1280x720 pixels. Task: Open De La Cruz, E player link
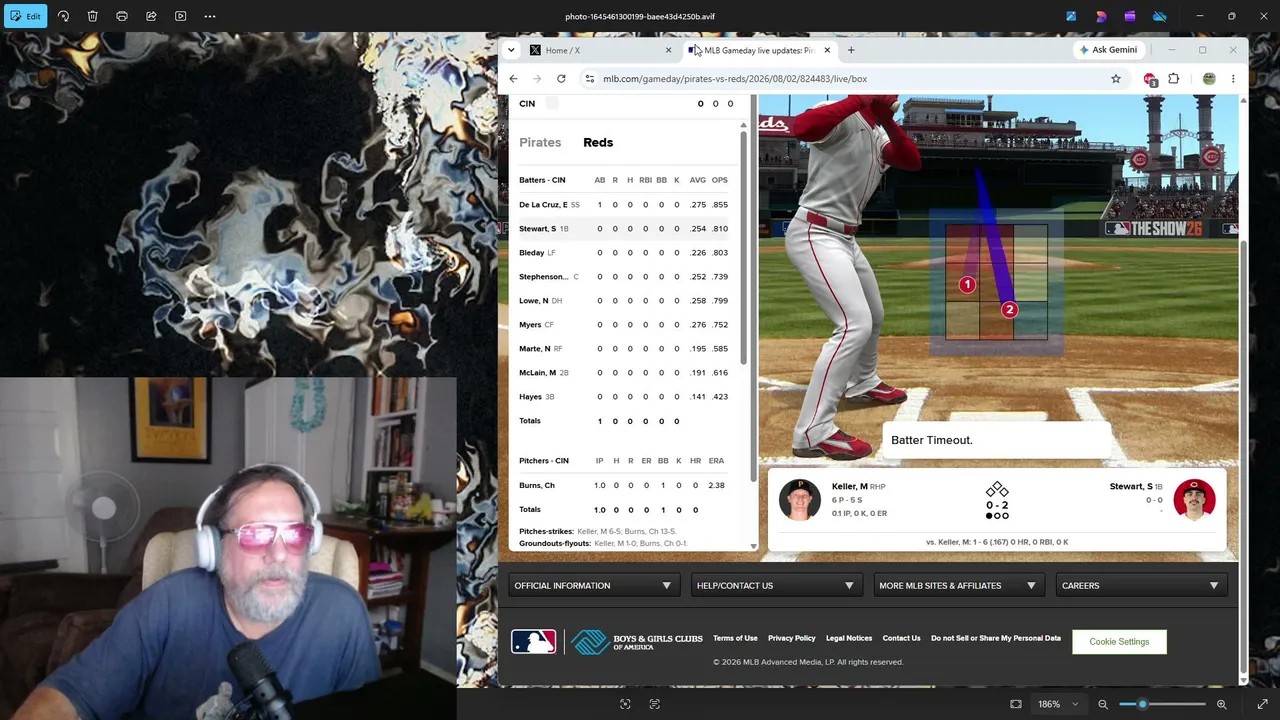543,205
